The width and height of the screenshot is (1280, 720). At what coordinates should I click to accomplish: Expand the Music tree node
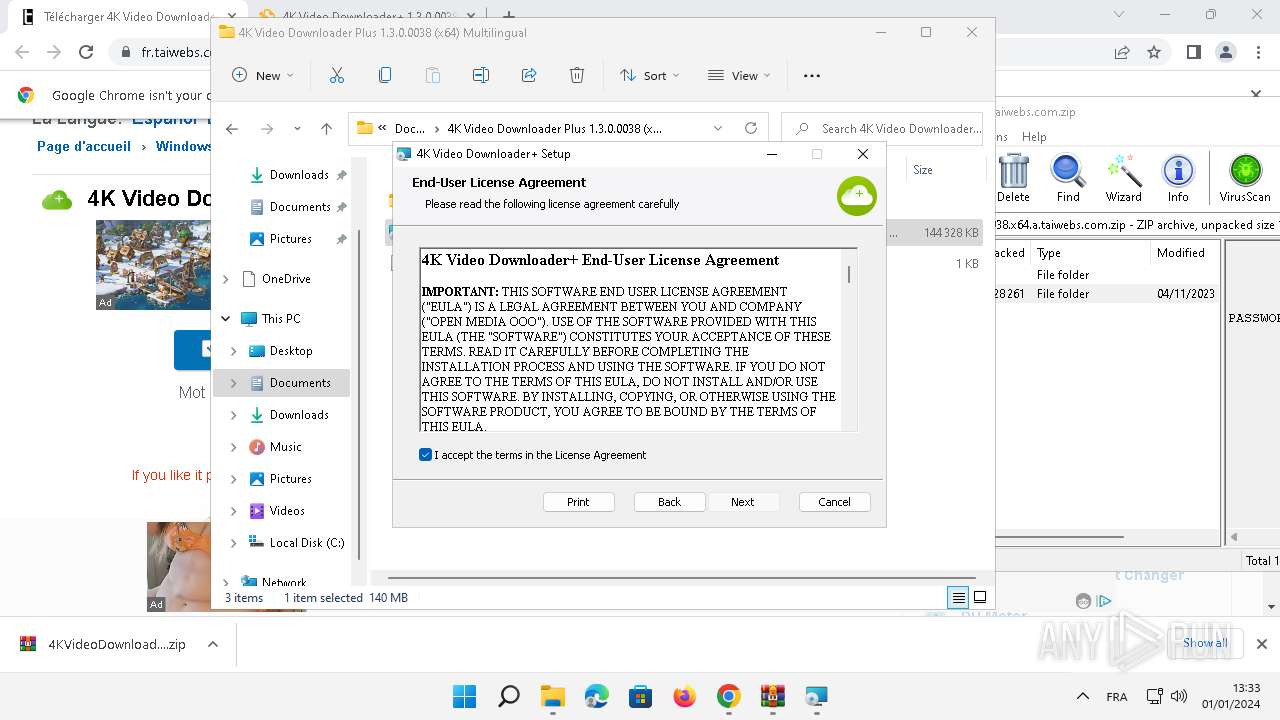pyautogui.click(x=234, y=447)
